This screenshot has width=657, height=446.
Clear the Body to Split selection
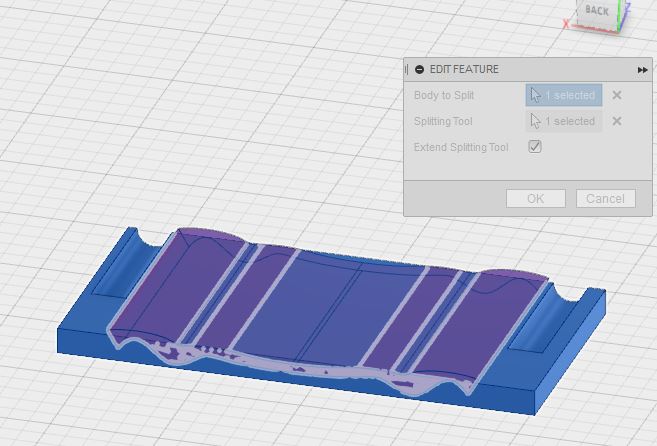click(x=616, y=95)
